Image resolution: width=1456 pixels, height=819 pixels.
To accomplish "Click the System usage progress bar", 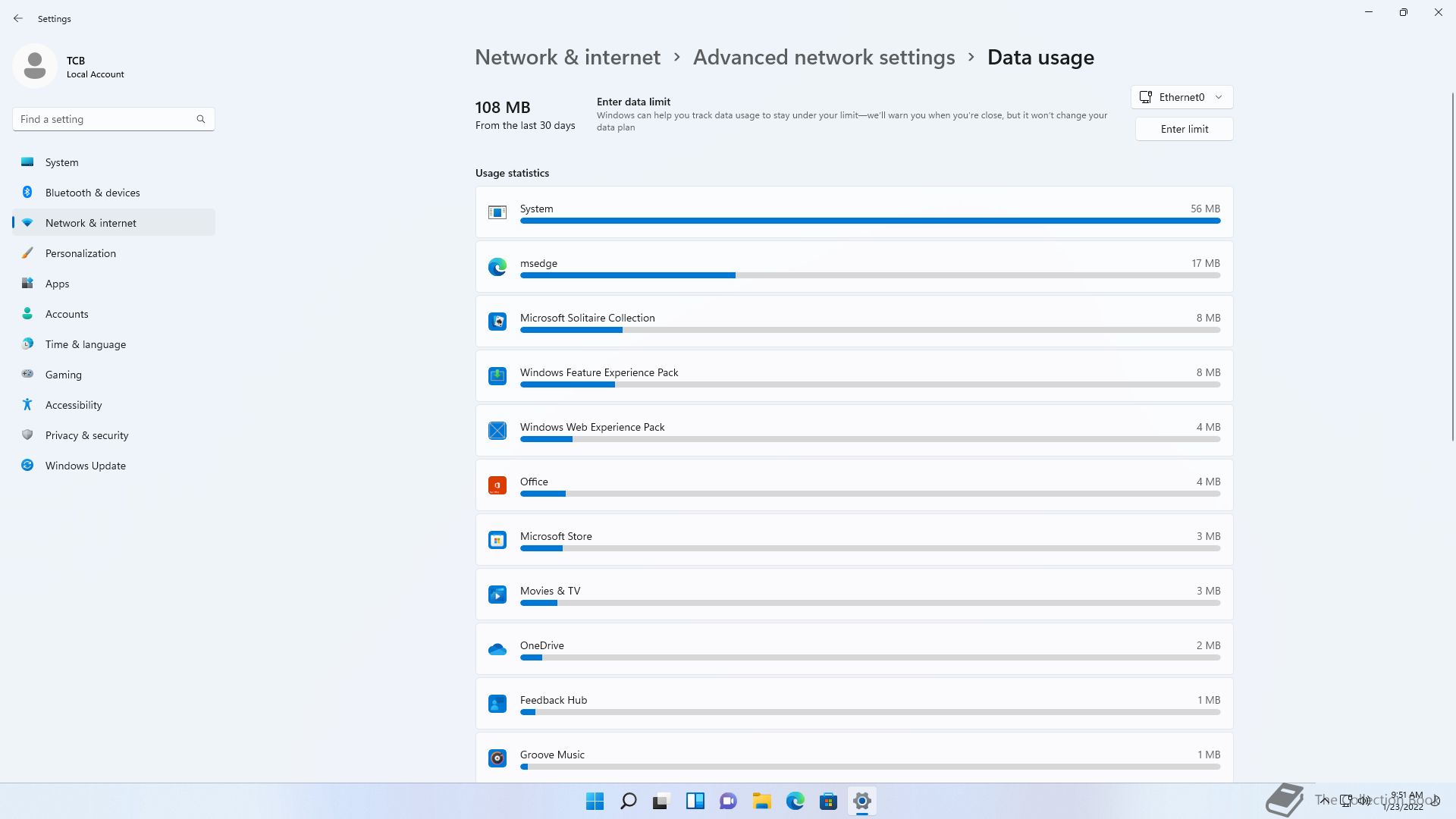I will pos(870,221).
